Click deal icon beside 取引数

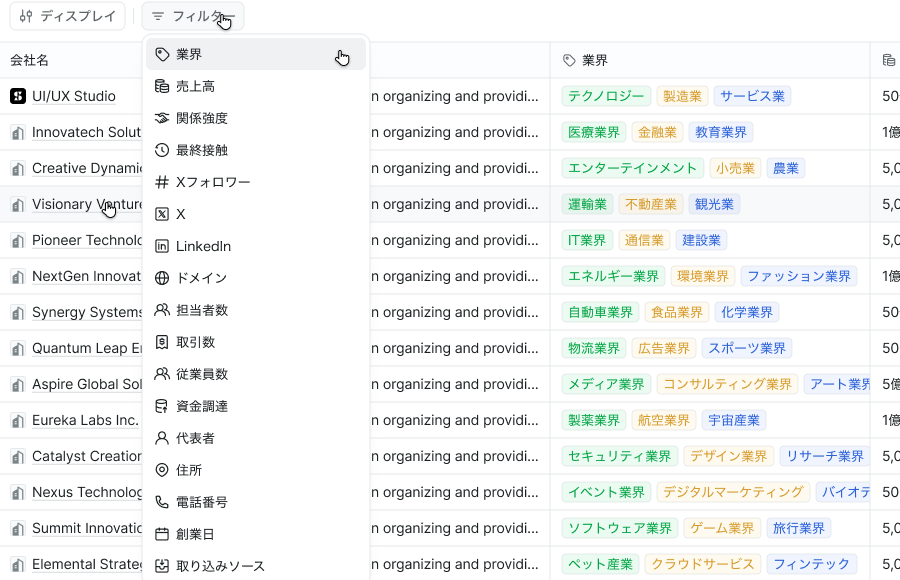[x=162, y=342]
